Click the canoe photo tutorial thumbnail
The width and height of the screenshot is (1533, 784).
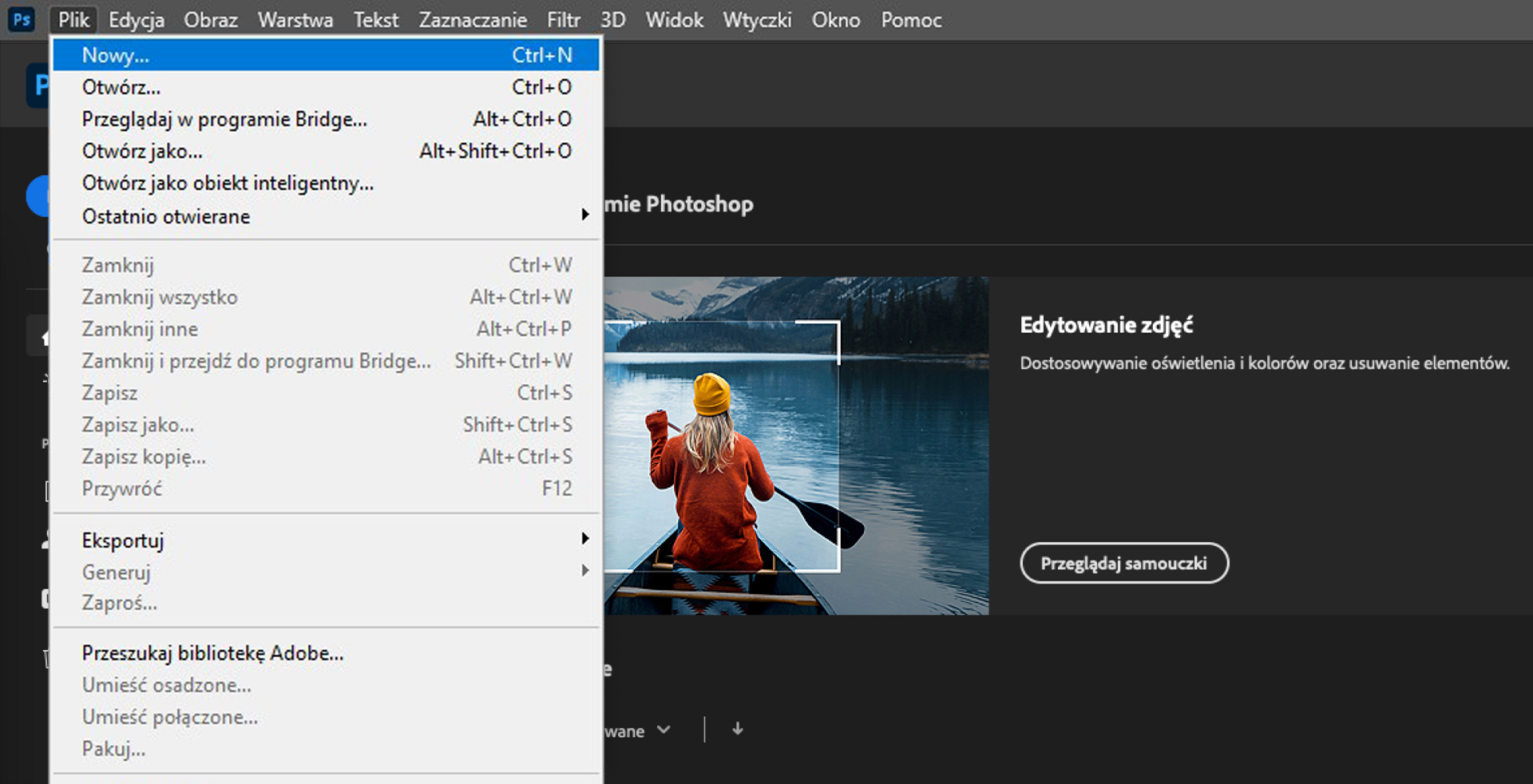click(x=796, y=445)
